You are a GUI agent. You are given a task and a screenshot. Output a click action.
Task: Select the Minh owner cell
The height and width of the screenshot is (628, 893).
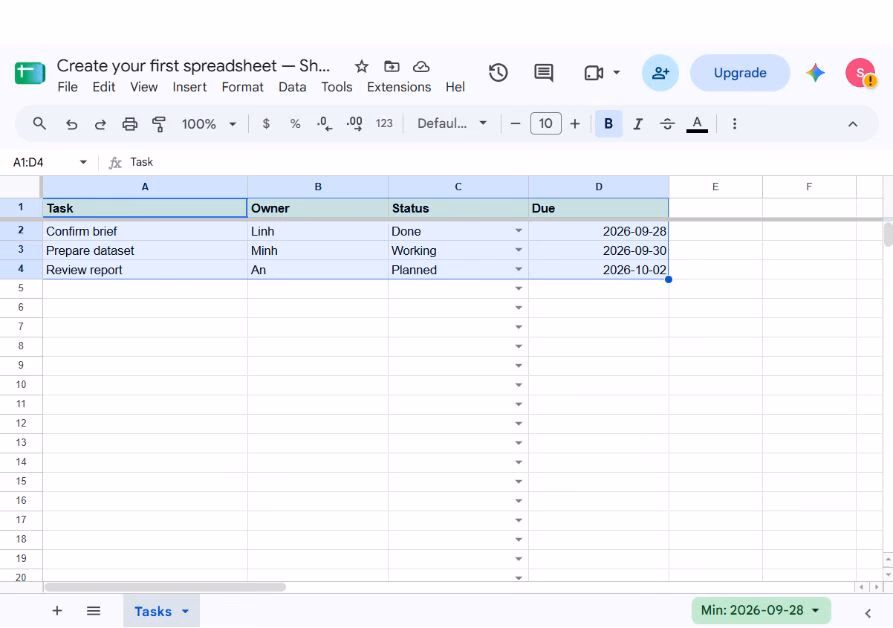318,251
